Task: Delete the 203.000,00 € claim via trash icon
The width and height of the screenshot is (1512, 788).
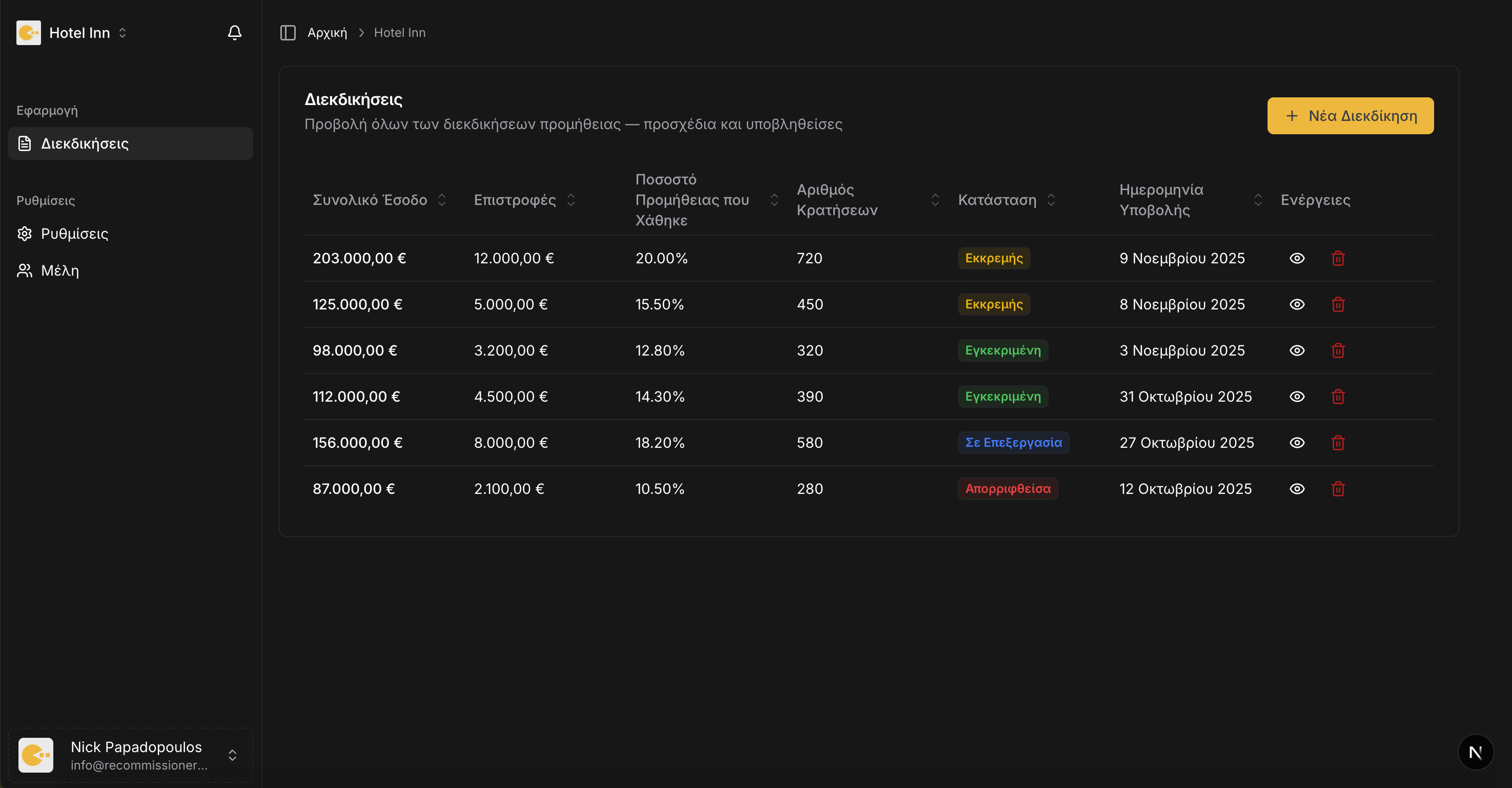Action: click(1338, 258)
